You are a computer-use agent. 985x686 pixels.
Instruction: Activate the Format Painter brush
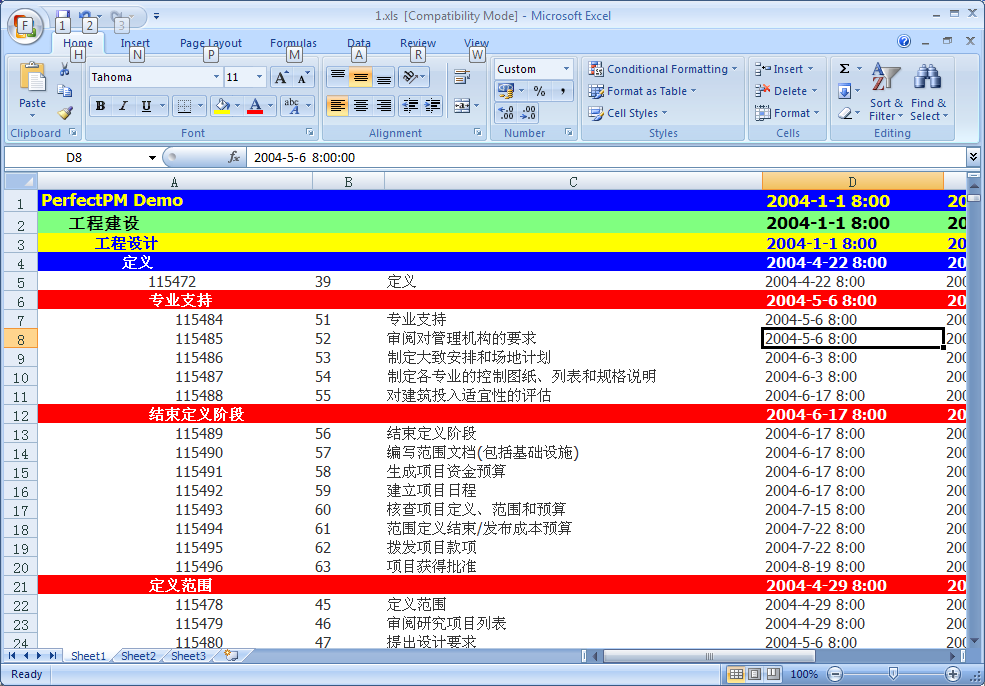(x=65, y=113)
